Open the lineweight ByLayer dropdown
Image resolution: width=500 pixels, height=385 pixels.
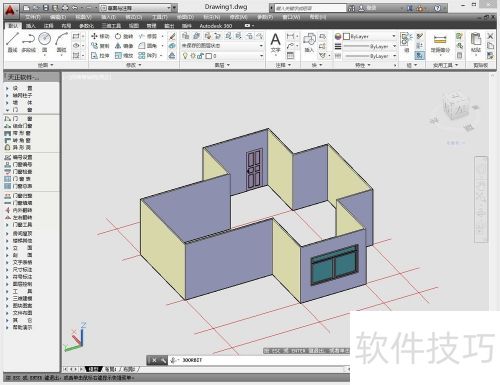(x=369, y=46)
